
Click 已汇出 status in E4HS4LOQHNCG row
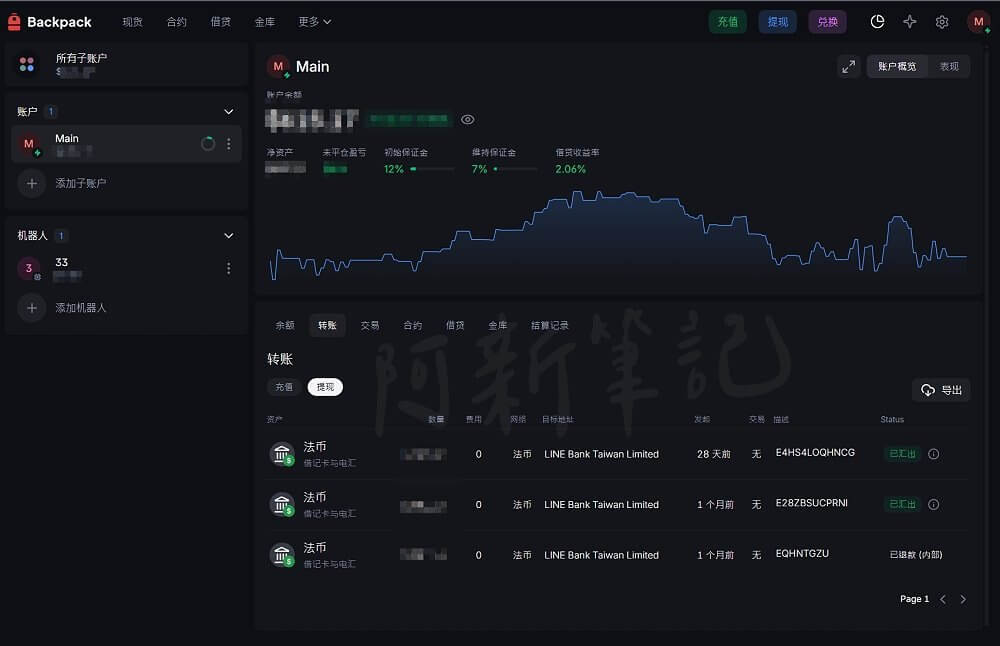coord(902,454)
